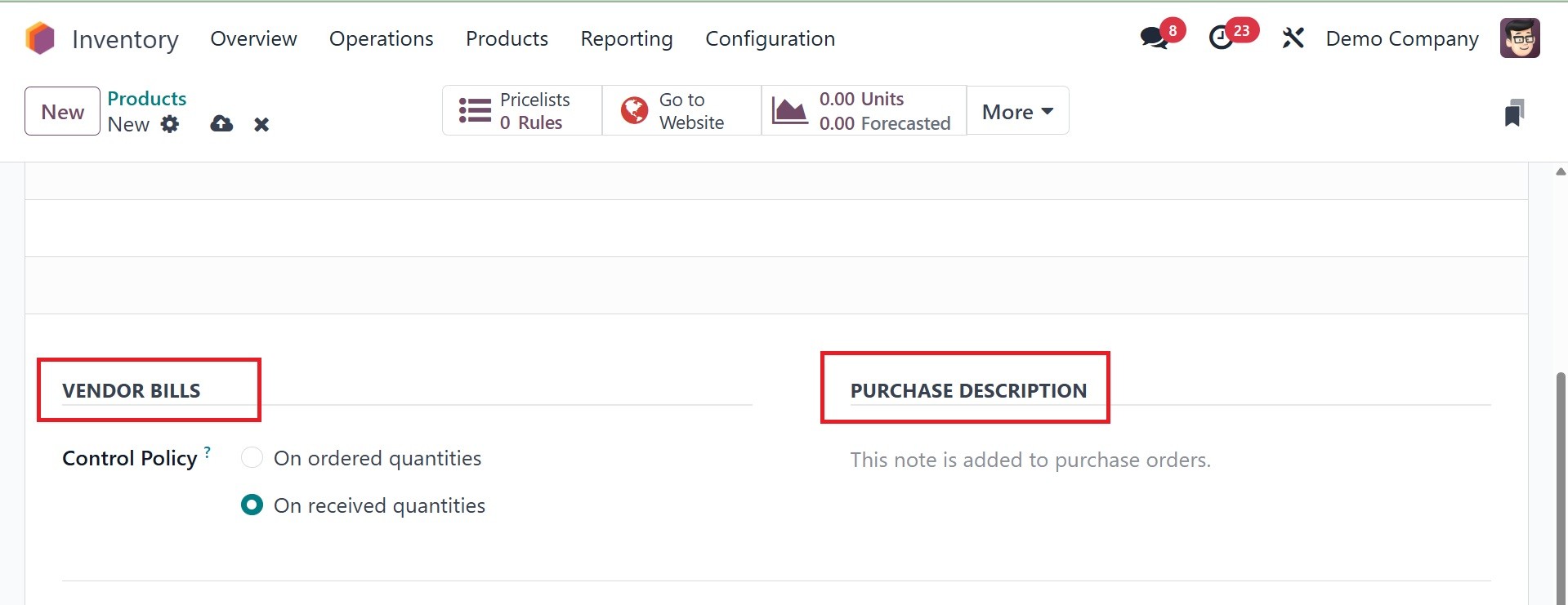Open Pricelists 0 Rules stat button
The image size is (1568, 605).
(522, 111)
